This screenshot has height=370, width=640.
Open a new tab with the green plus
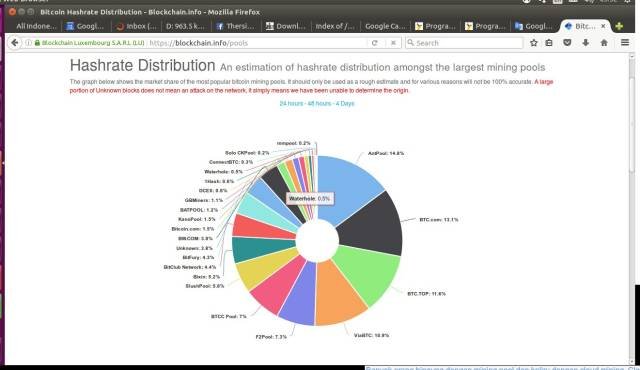tap(619, 26)
